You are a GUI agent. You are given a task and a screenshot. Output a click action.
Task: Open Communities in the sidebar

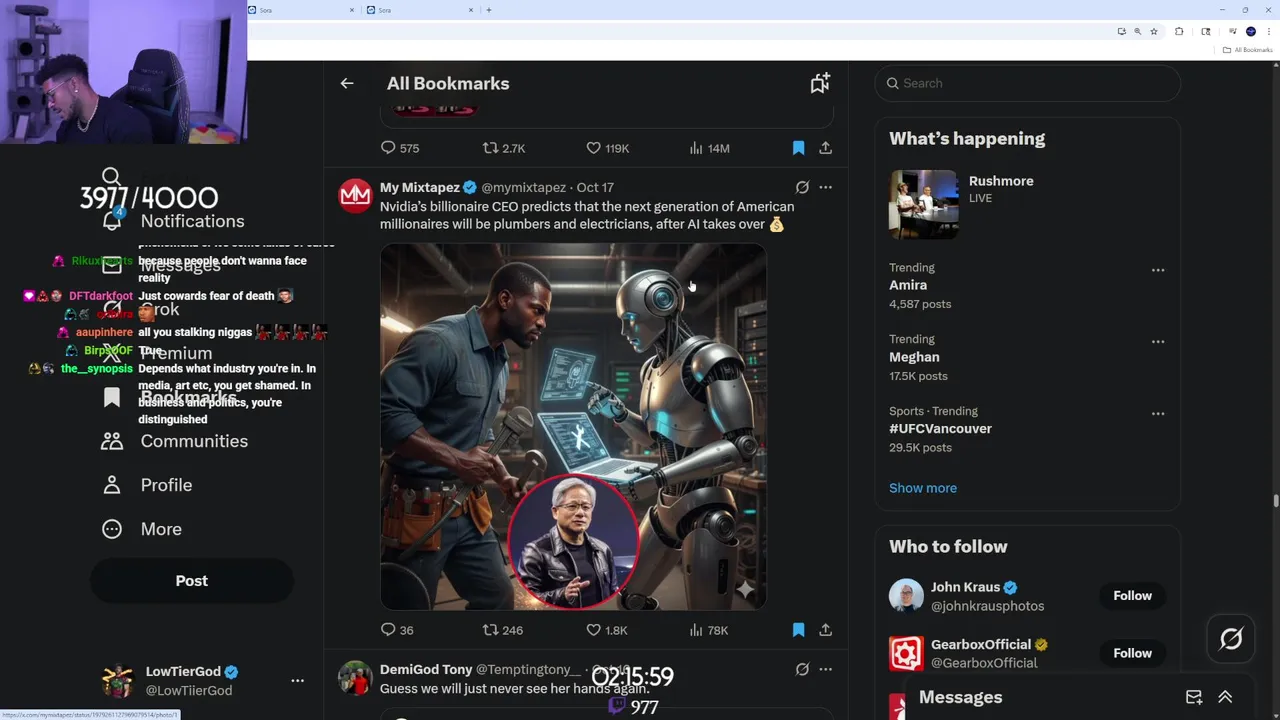coord(174,441)
